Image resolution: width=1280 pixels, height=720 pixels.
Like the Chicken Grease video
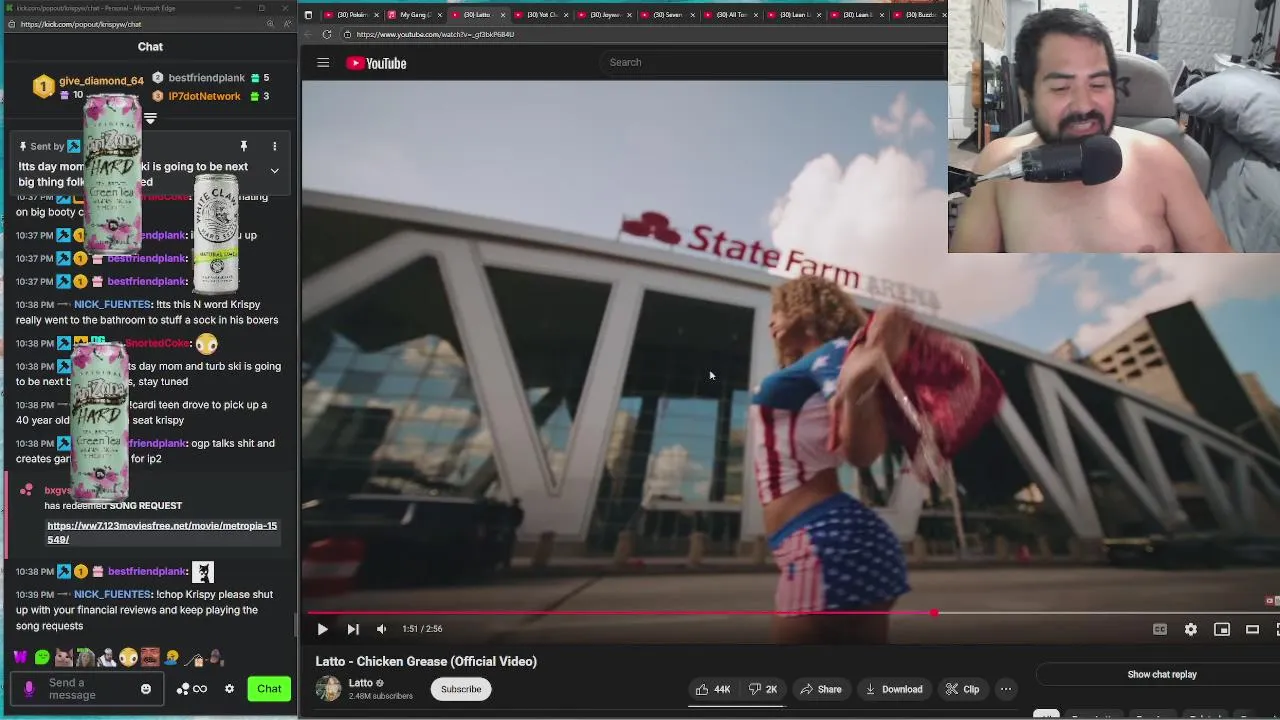712,689
